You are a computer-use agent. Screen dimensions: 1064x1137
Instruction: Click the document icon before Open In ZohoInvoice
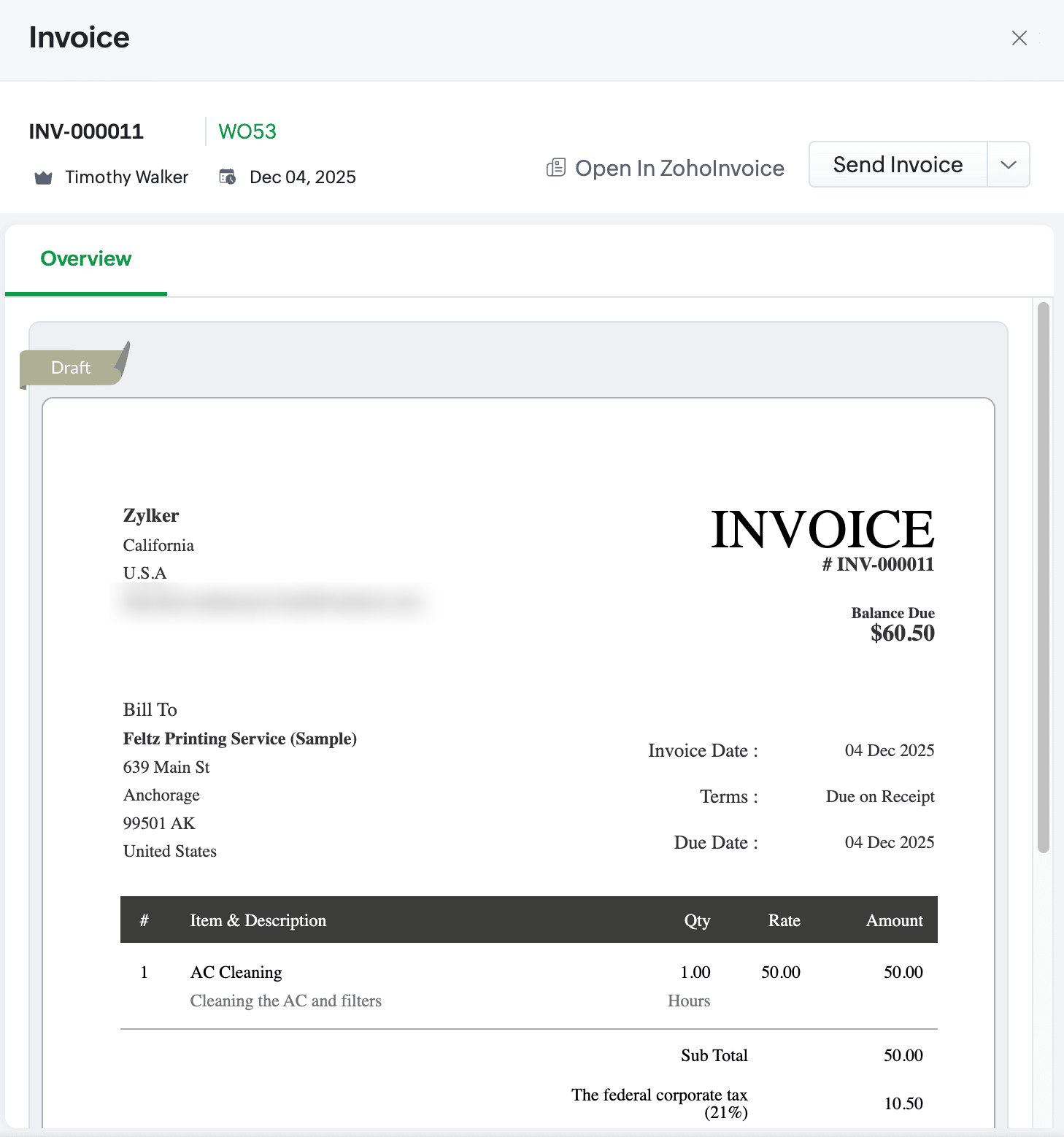[x=556, y=168]
